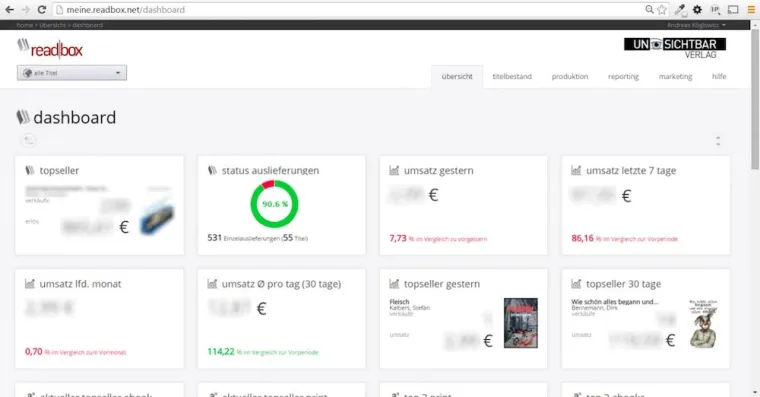The width and height of the screenshot is (760, 397).
Task: Click the readbox logo
Action: pyautogui.click(x=50, y=48)
